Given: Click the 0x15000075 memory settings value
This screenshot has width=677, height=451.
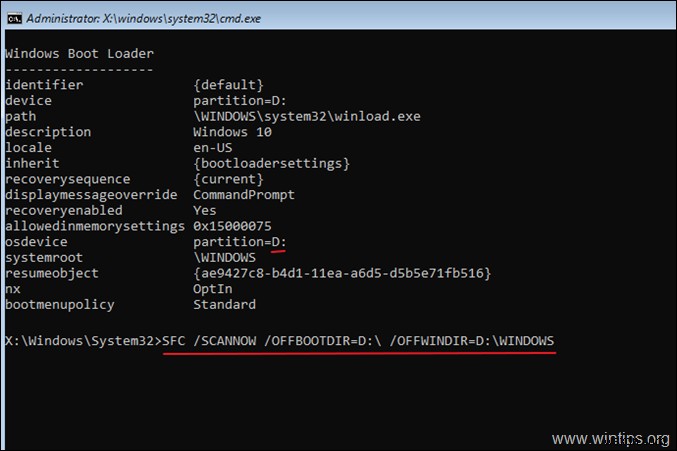Looking at the screenshot, I should point(232,226).
